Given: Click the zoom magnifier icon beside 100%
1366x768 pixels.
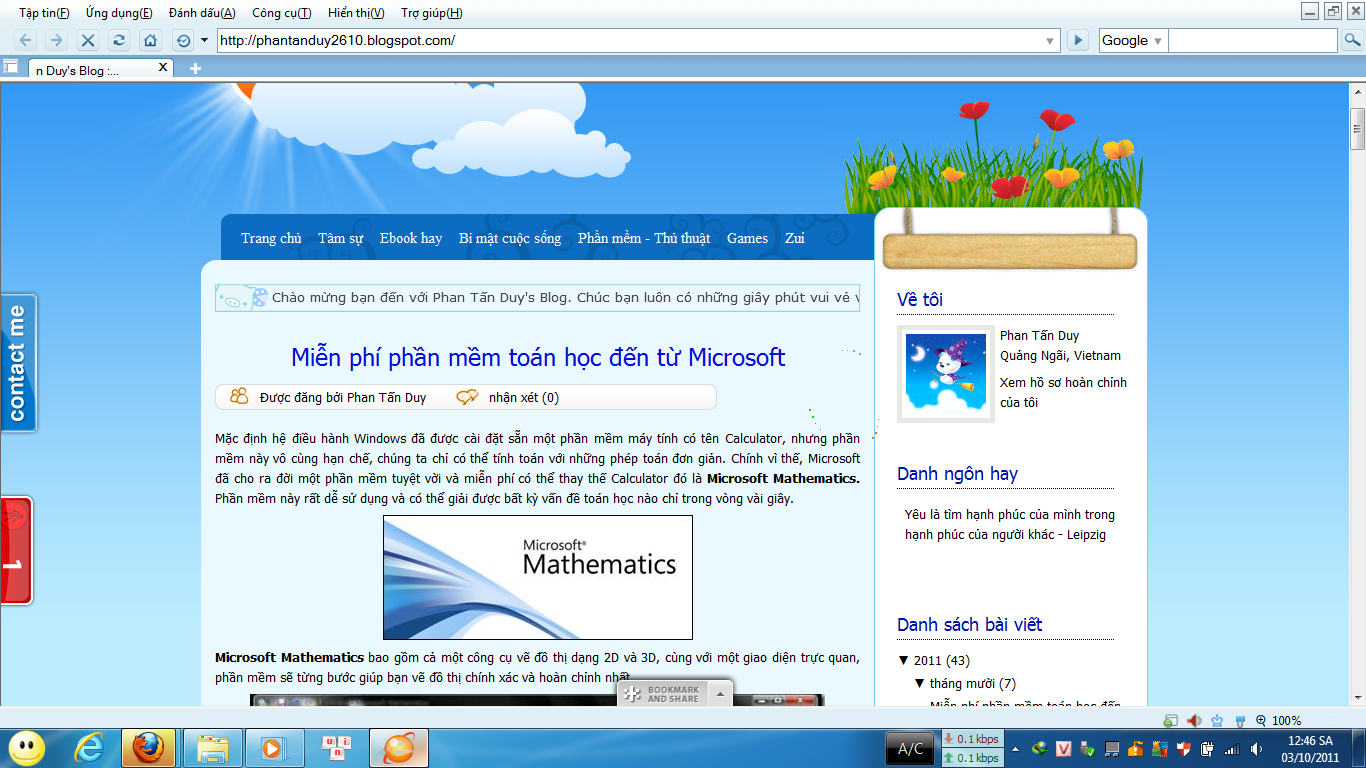Looking at the screenshot, I should point(1261,720).
